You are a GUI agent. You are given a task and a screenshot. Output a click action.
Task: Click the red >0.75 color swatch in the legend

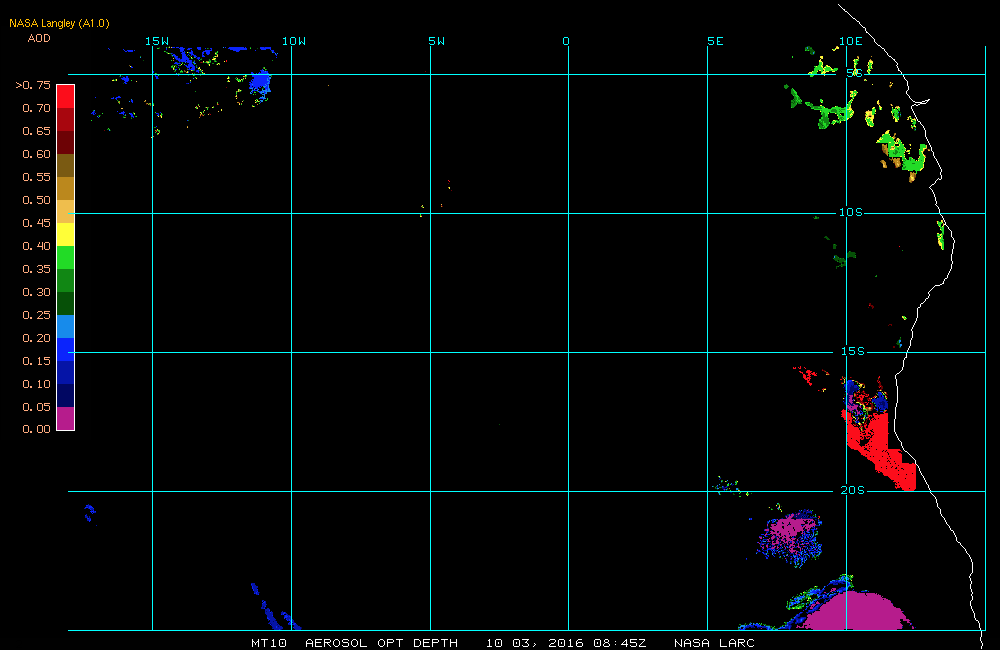tap(66, 96)
